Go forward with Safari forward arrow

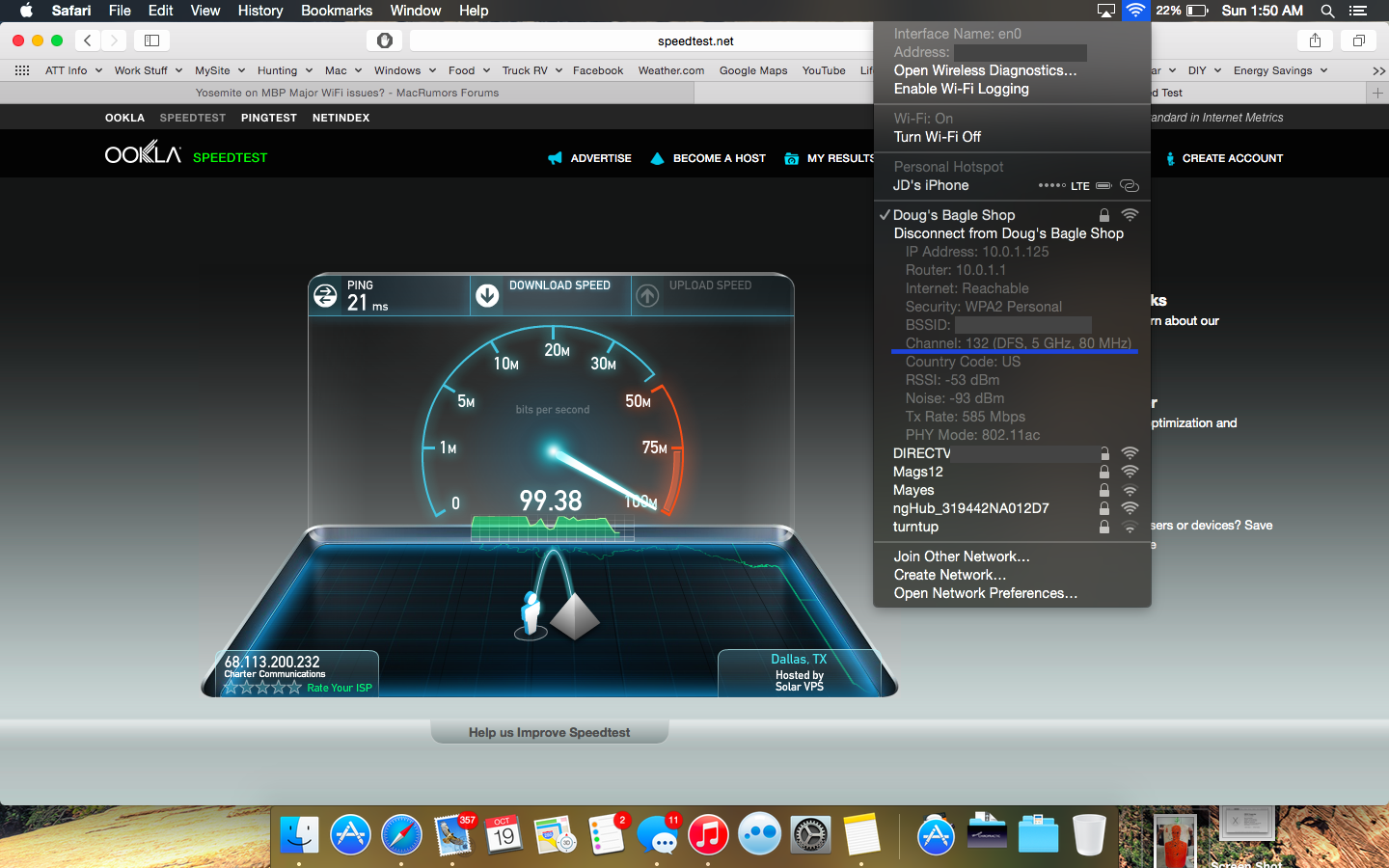coord(114,41)
